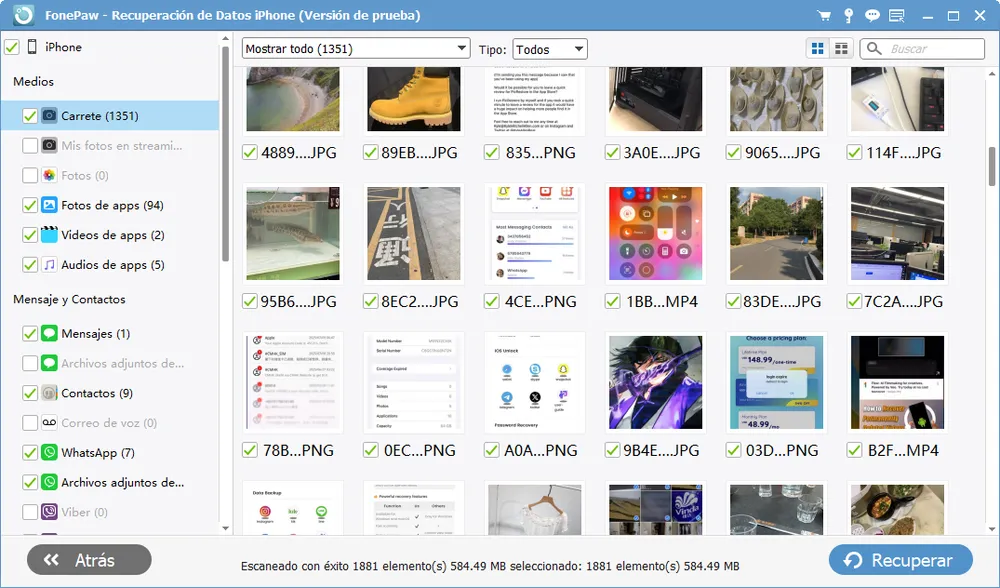Select Carrete (1351) category
Screen dimensions: 1000x588
point(99,116)
